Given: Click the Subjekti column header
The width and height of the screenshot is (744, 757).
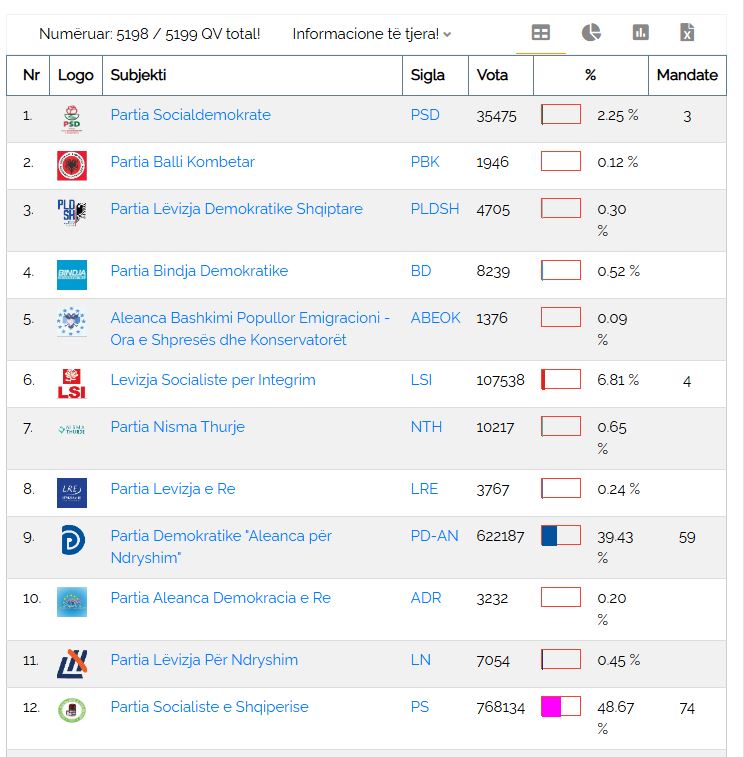Looking at the screenshot, I should [252, 75].
